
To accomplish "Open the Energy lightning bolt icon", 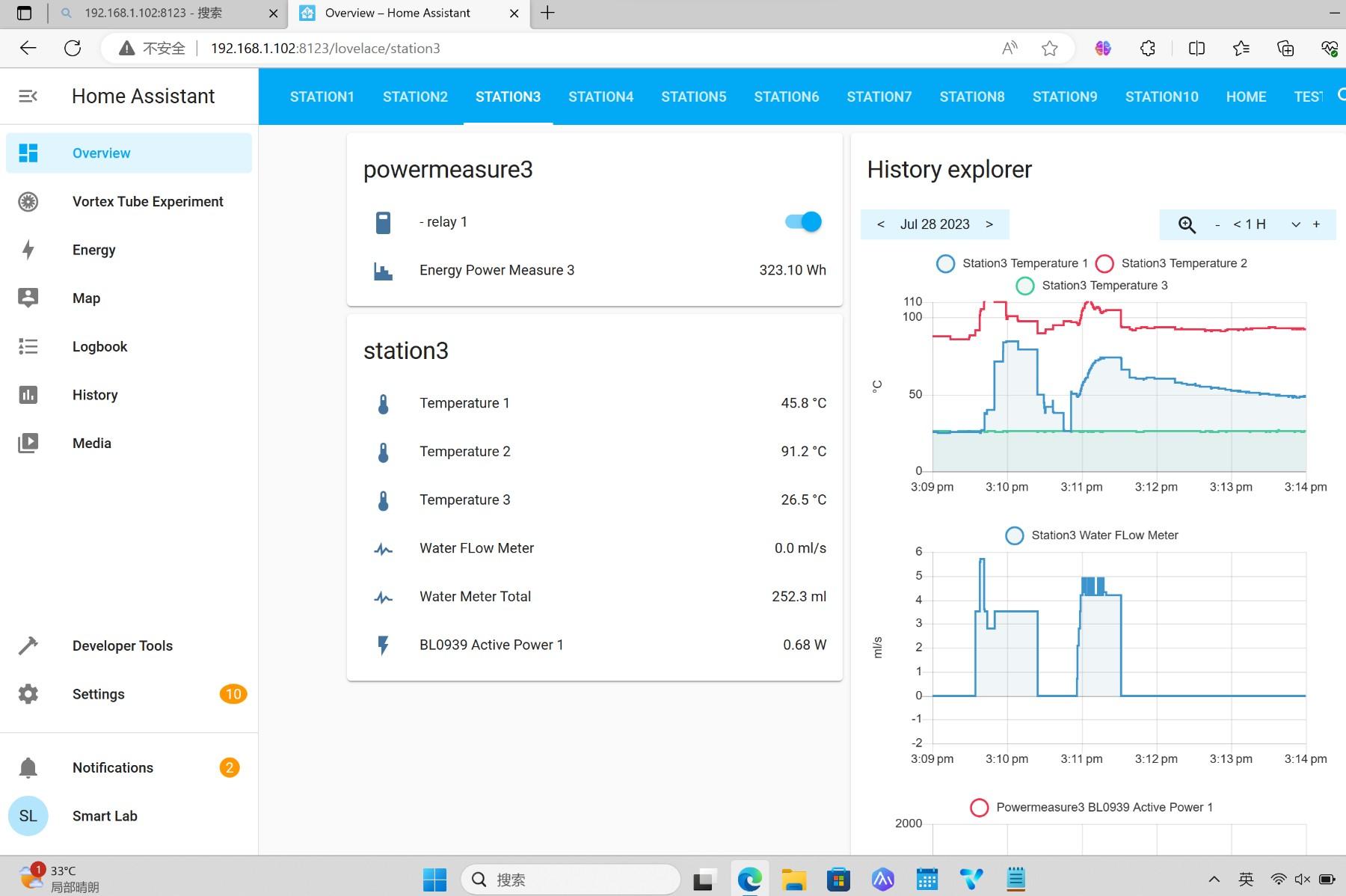I will [28, 250].
